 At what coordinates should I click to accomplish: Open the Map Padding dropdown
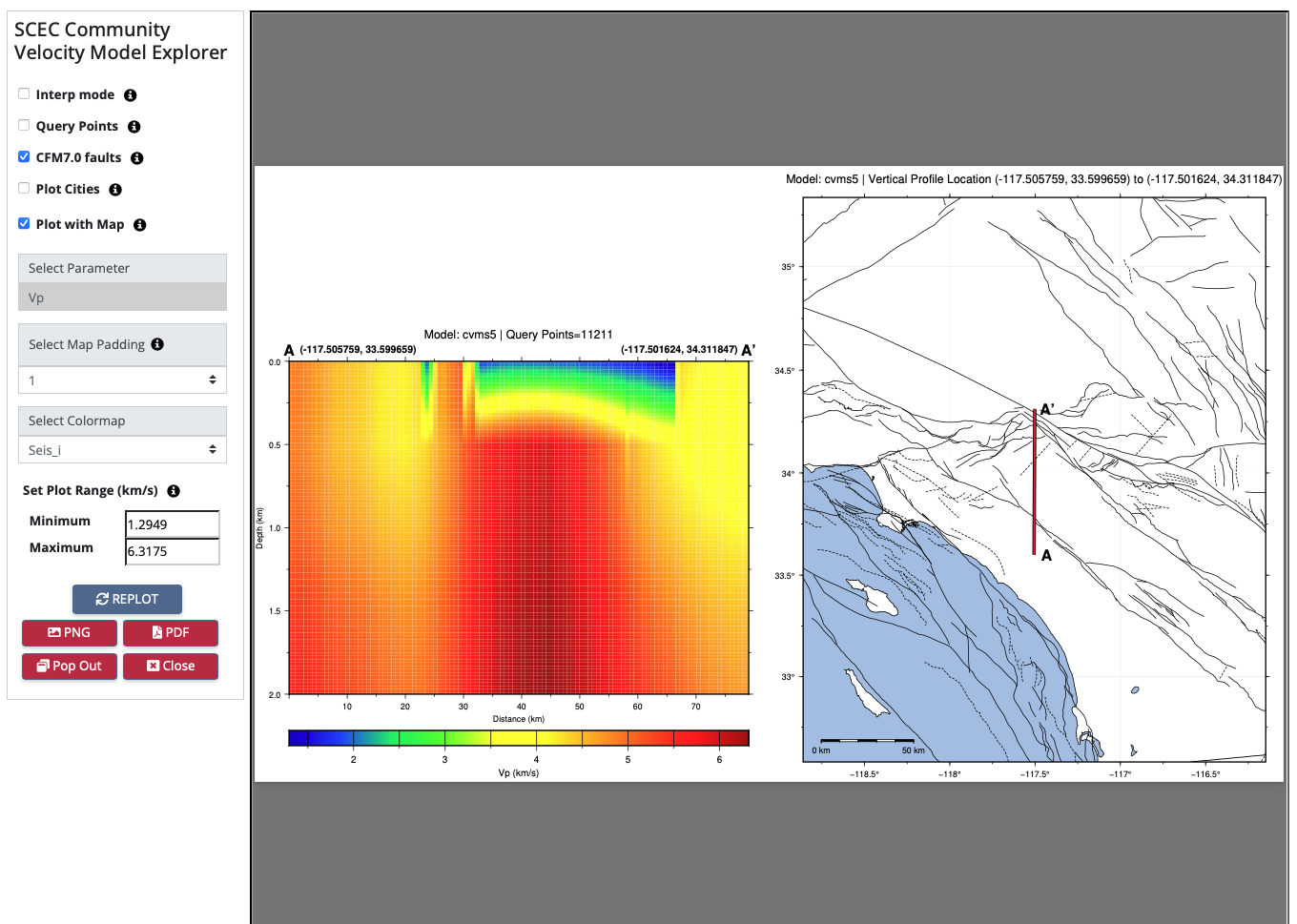pyautogui.click(x=122, y=380)
